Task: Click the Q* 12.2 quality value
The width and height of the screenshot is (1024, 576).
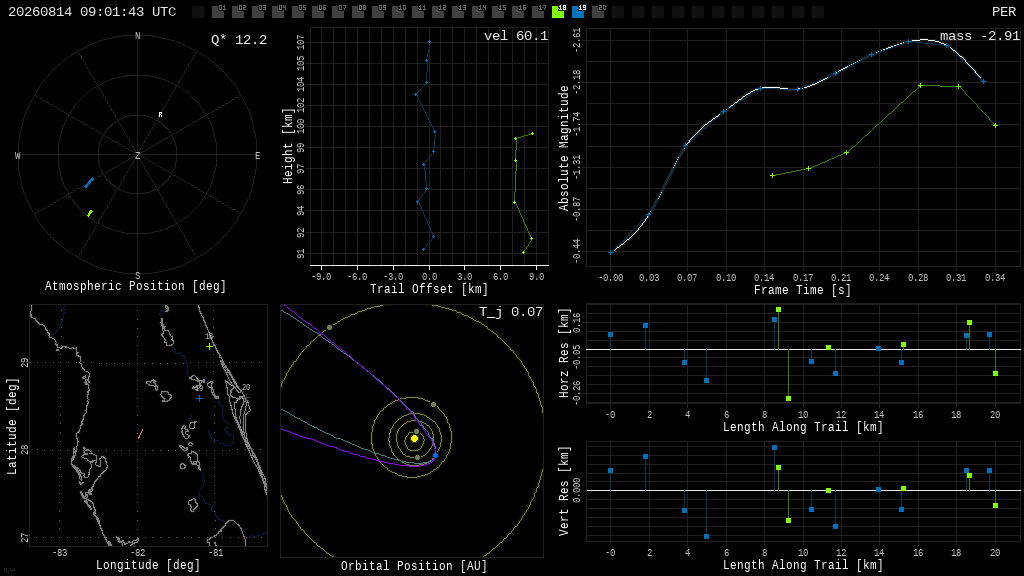Action: point(239,40)
